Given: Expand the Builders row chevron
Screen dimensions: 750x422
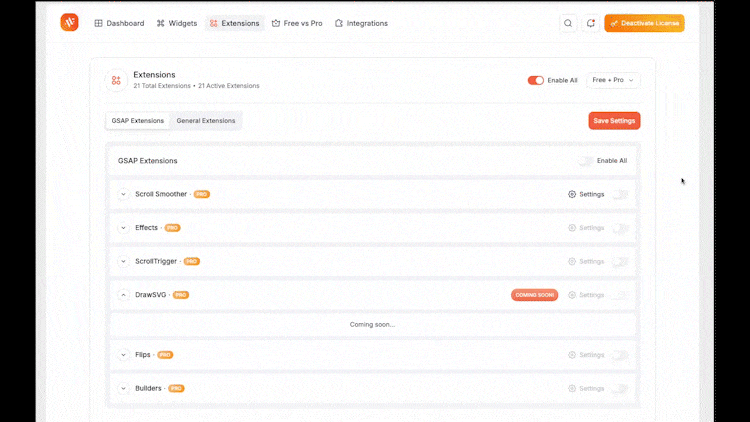Looking at the screenshot, I should (x=123, y=388).
